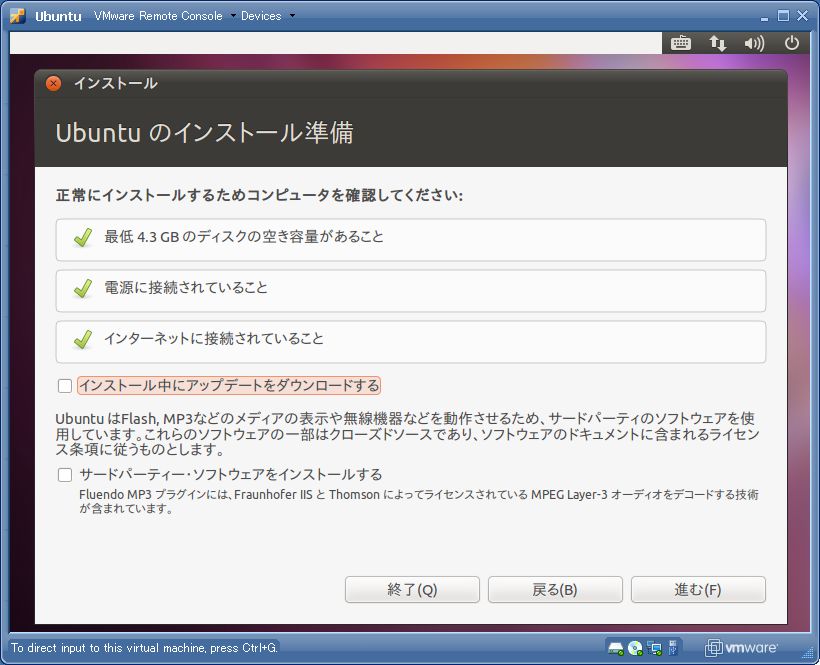Open the VMware Remote Console dropdown menu
This screenshot has height=665, width=820.
point(165,16)
